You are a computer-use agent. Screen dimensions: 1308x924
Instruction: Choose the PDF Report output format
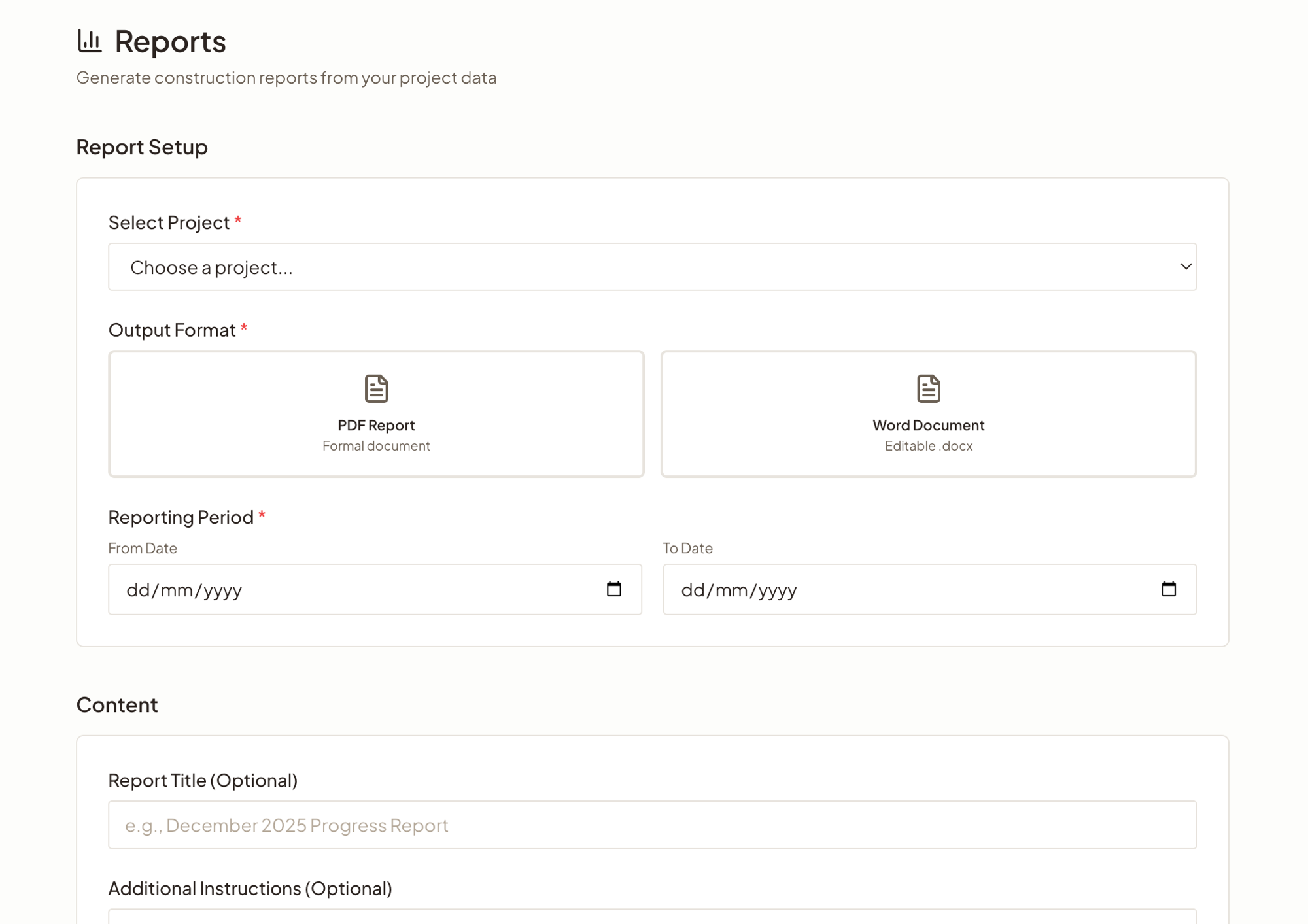point(376,414)
